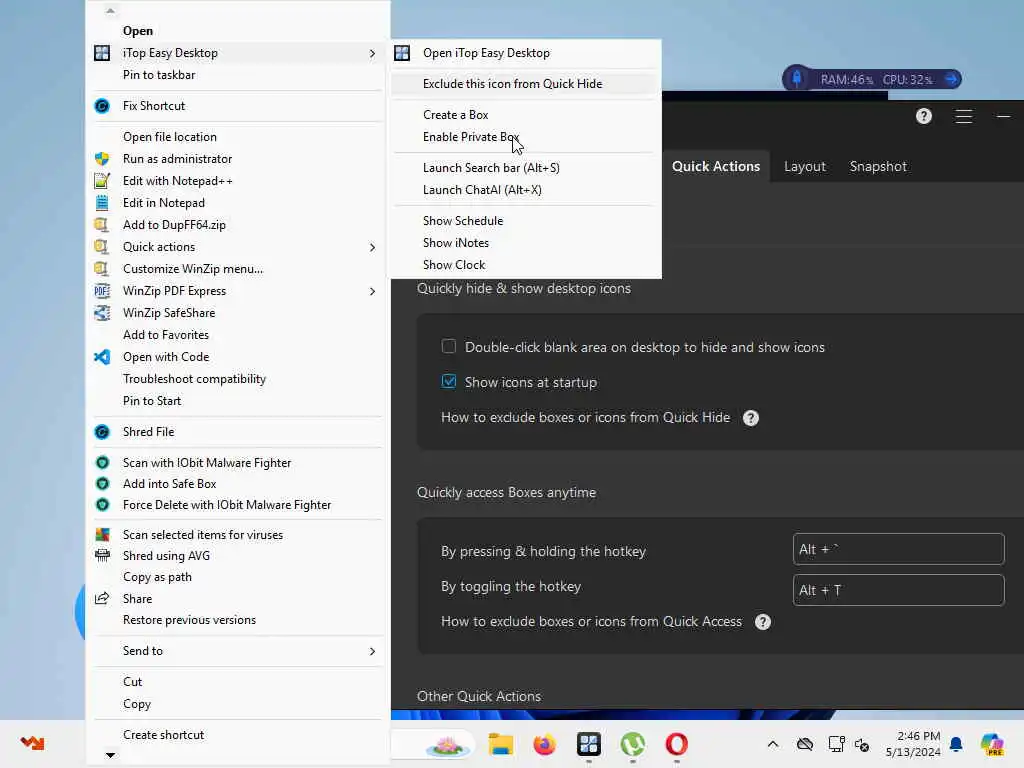Click the WinZip SafeShare icon
Image resolution: width=1024 pixels, height=768 pixels.
click(103, 313)
